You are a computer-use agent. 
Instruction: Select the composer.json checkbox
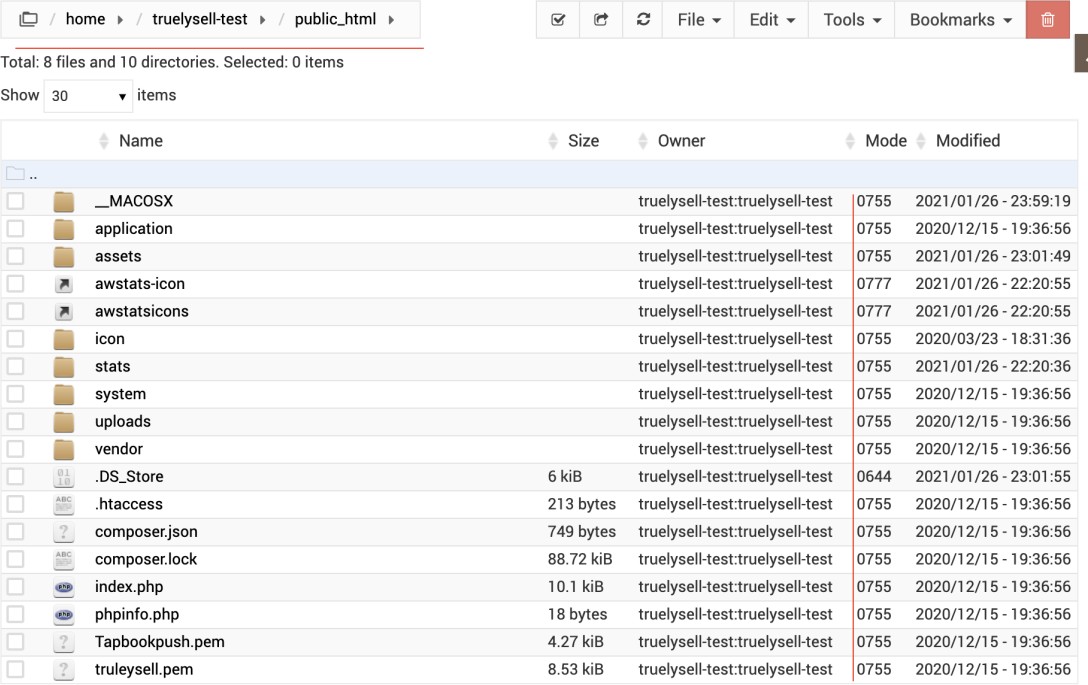[15, 532]
